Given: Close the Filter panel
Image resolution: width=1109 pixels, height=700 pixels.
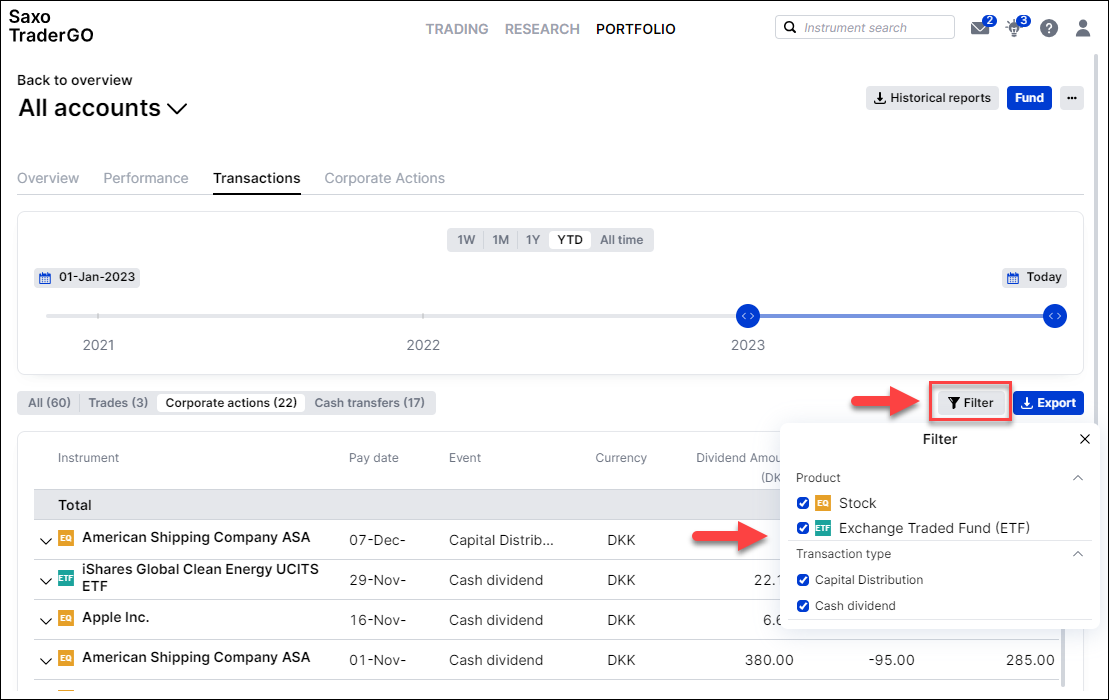Looking at the screenshot, I should (x=1084, y=439).
